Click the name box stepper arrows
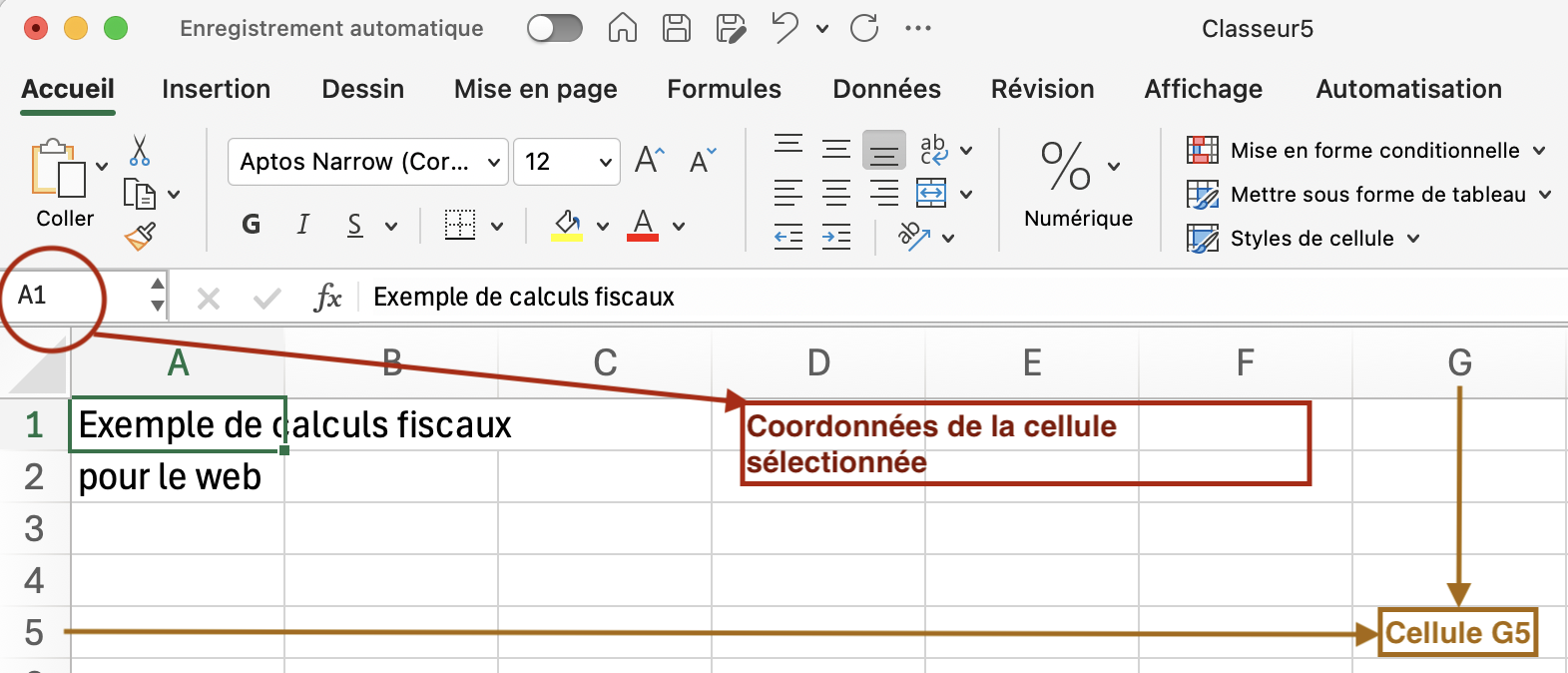 point(158,296)
